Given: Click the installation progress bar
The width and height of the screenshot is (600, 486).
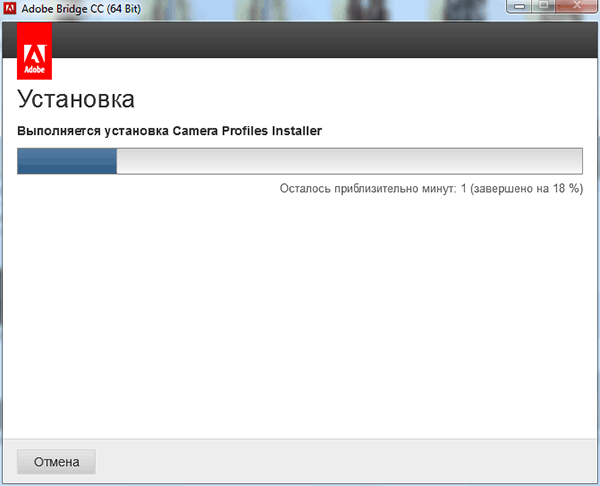Looking at the screenshot, I should coord(300,161).
